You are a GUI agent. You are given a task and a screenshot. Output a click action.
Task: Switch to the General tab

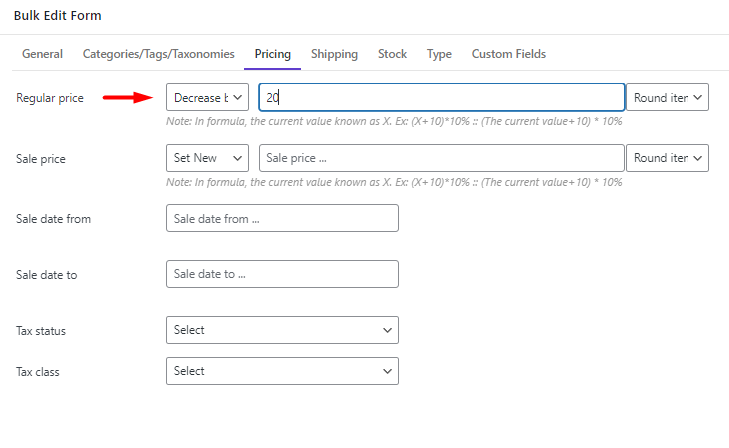click(42, 54)
